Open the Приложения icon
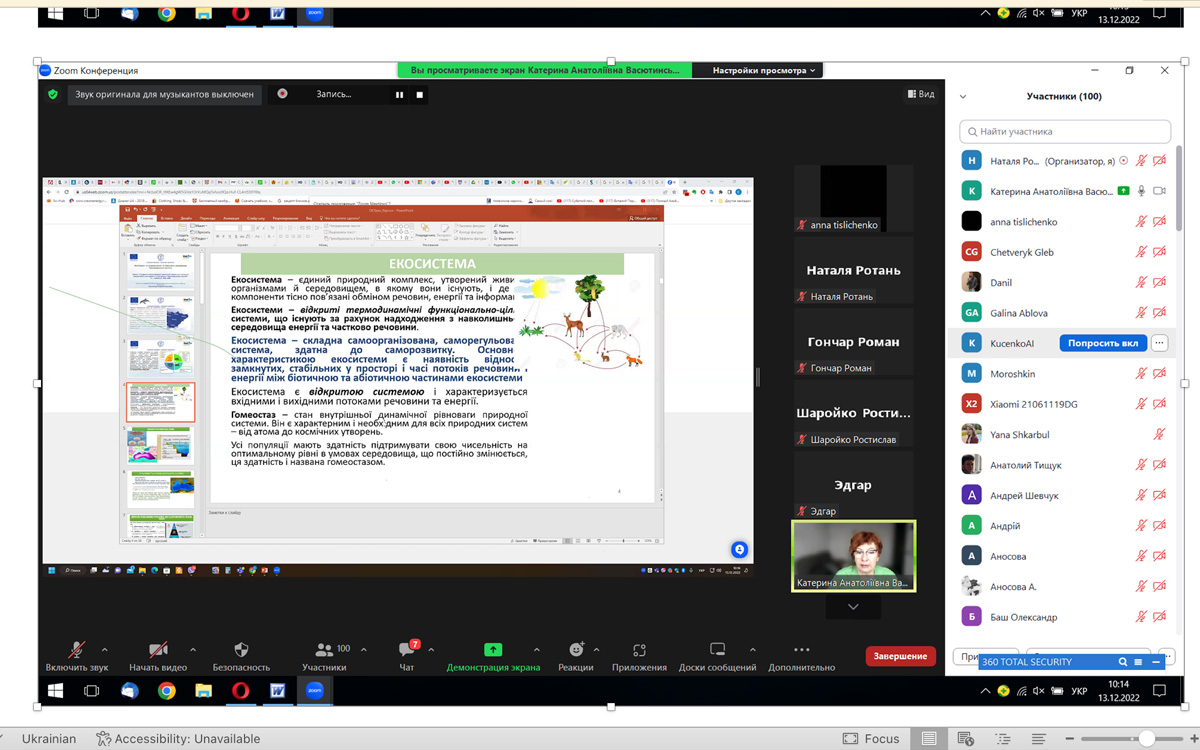 (639, 650)
